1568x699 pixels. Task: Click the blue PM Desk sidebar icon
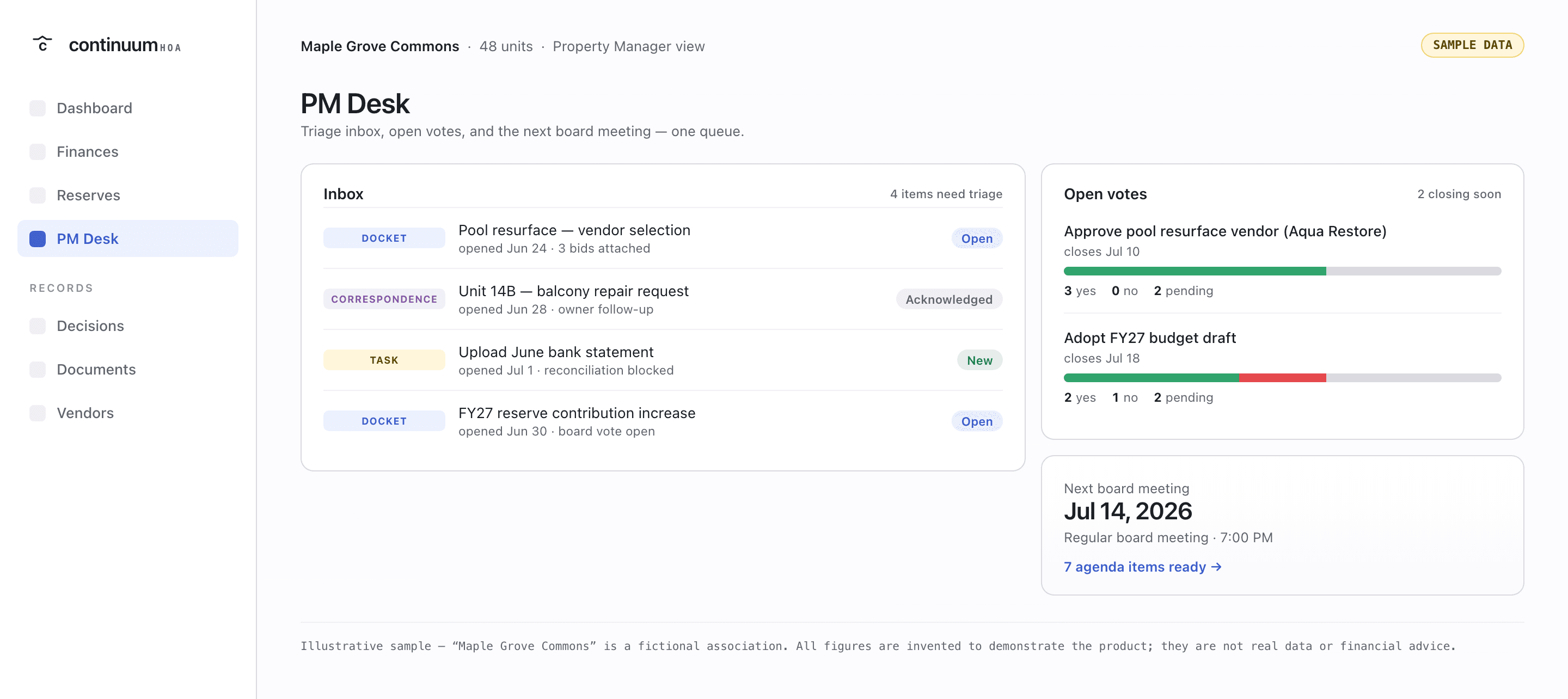coord(38,238)
